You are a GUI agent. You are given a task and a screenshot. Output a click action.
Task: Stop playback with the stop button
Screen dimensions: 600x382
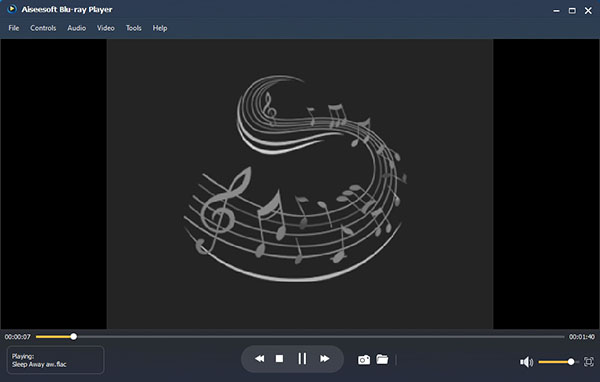pos(279,359)
